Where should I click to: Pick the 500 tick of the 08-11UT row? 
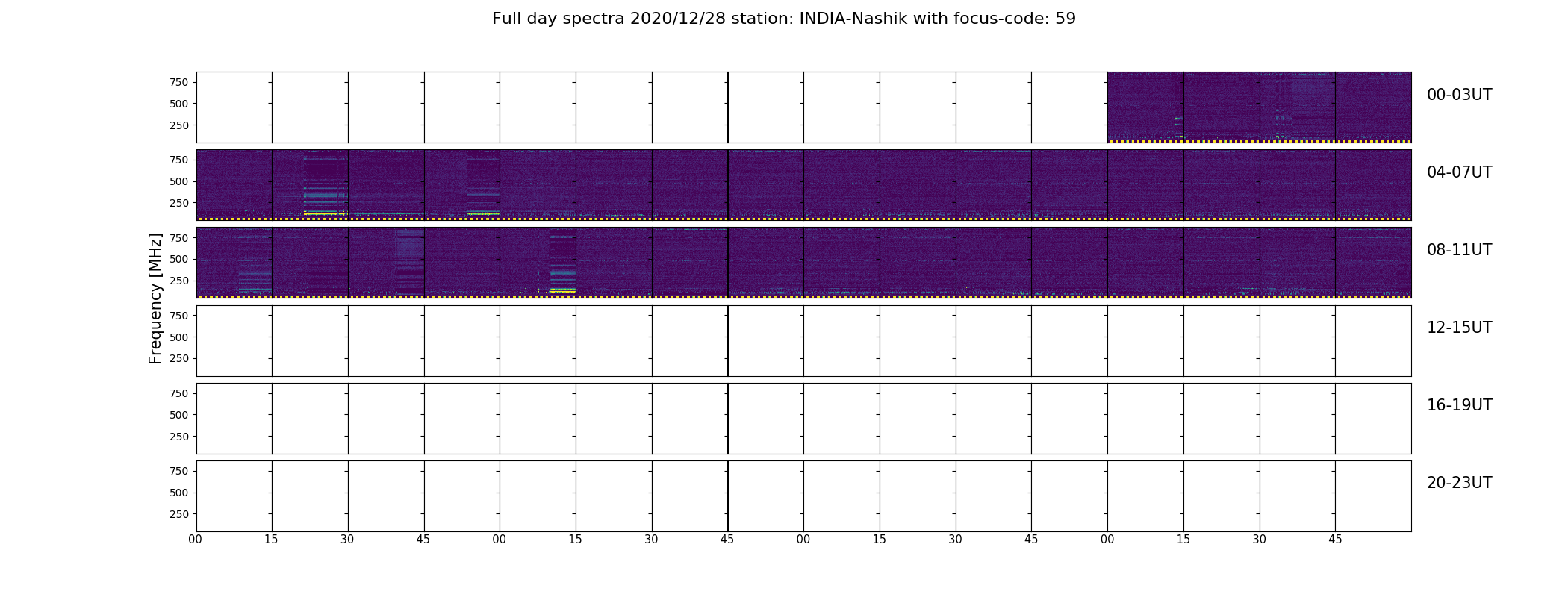[179, 259]
